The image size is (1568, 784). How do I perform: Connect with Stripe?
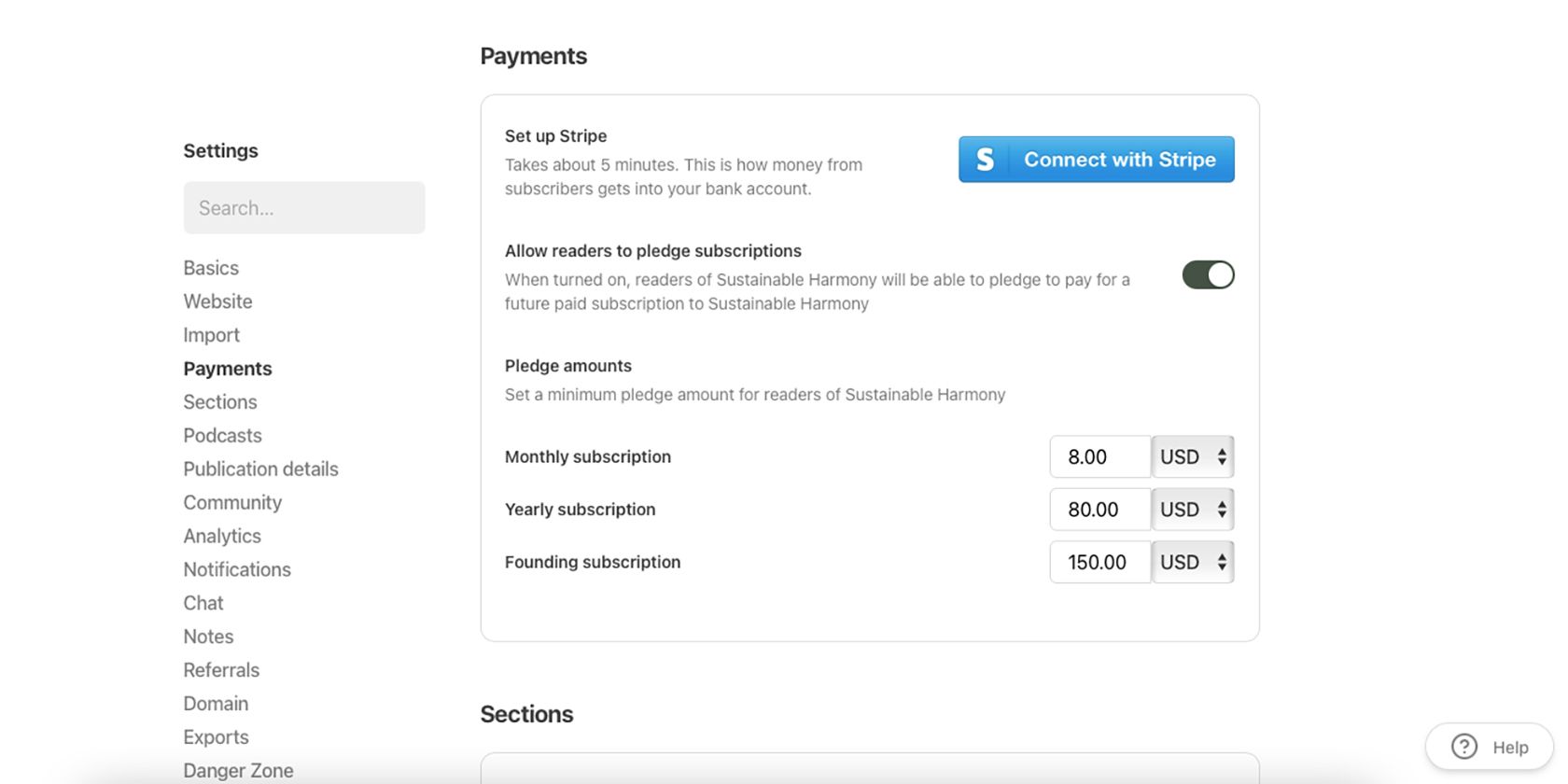point(1096,159)
